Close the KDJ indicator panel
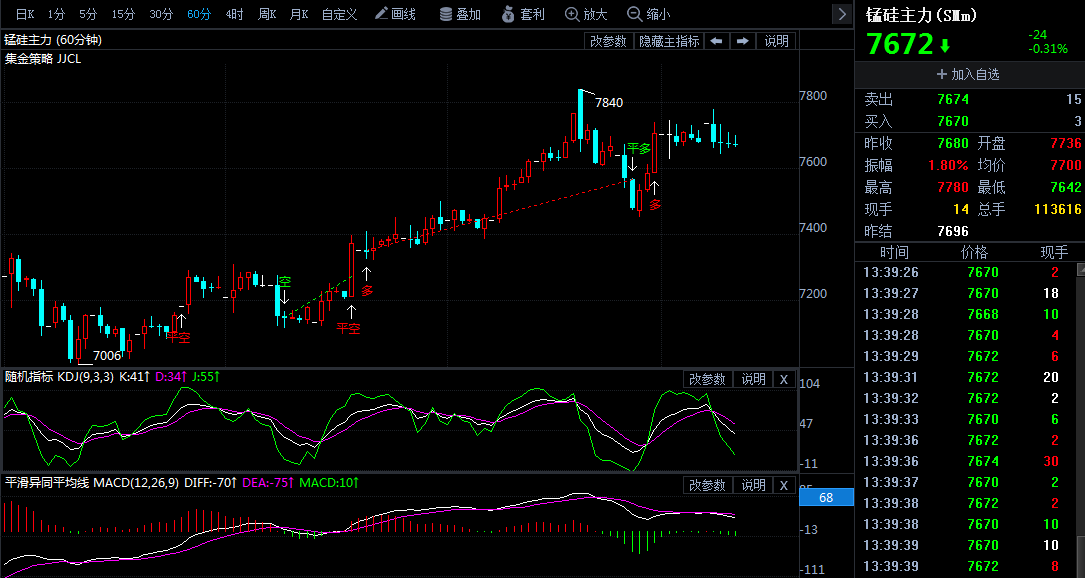 [x=784, y=379]
